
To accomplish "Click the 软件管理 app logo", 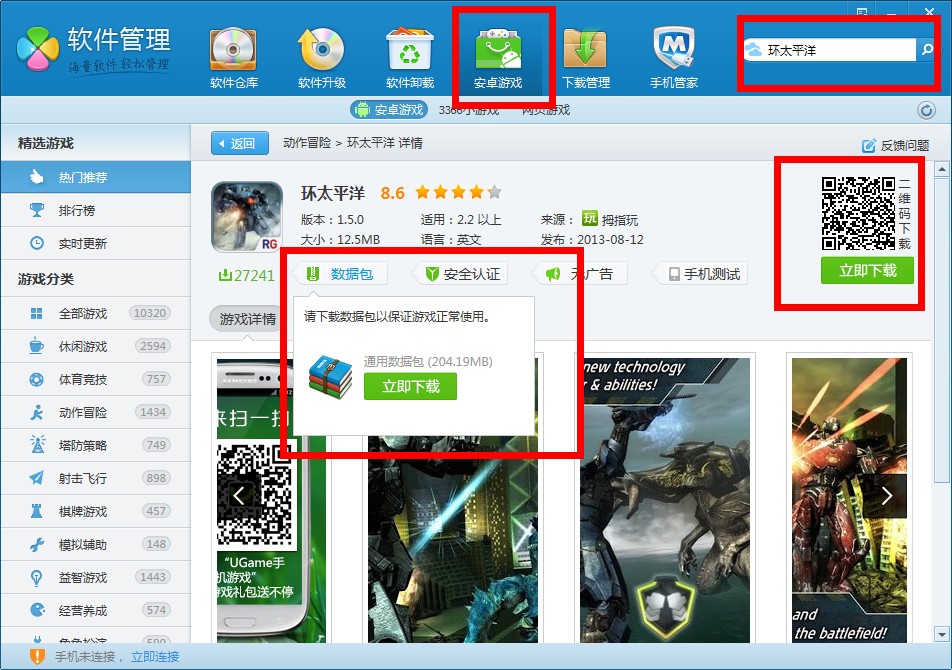I will click(x=94, y=50).
